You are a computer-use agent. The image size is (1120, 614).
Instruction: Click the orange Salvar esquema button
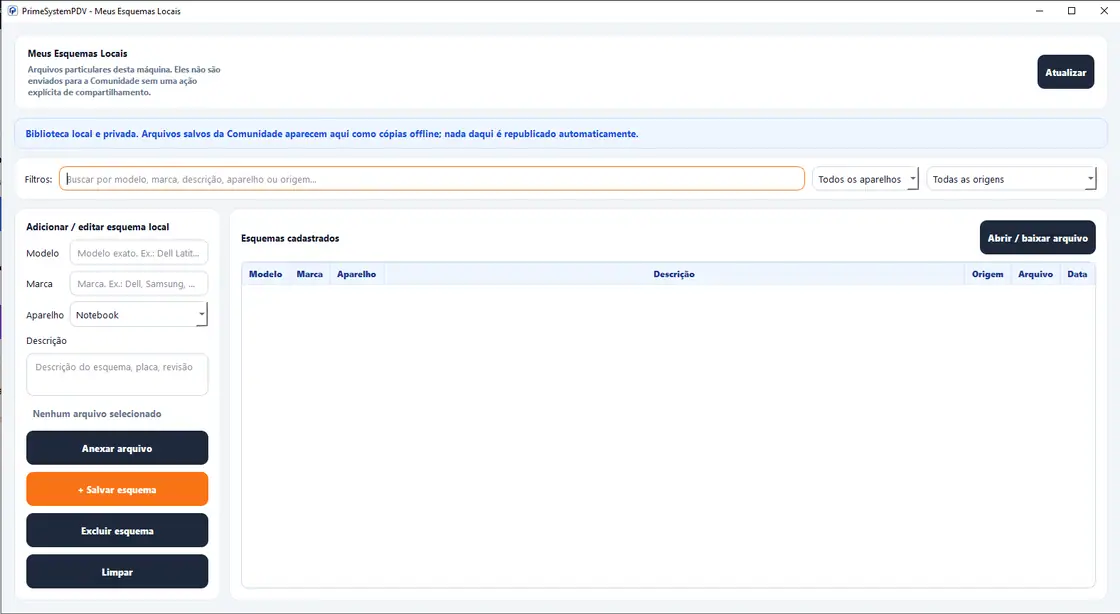[117, 490]
